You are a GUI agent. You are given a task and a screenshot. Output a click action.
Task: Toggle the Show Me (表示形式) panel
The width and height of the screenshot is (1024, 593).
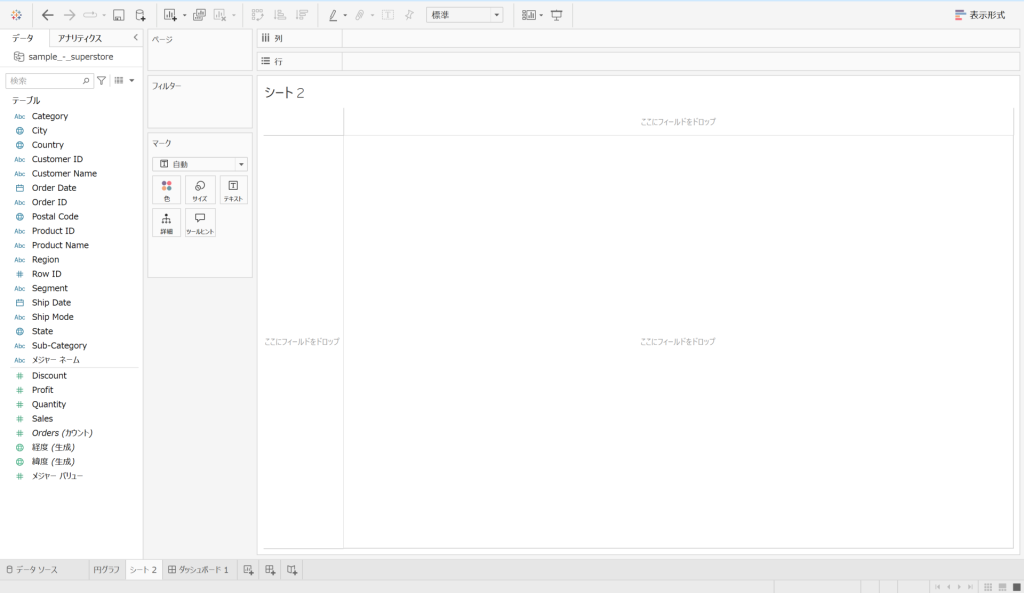coord(980,15)
